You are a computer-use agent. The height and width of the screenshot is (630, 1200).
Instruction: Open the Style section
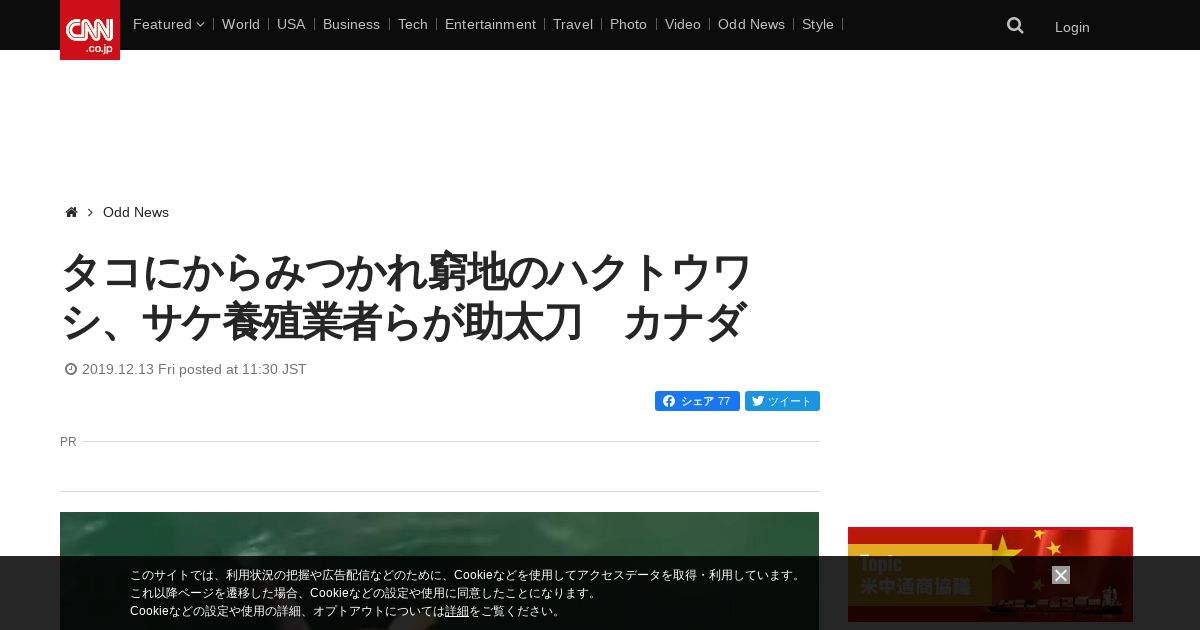(818, 24)
